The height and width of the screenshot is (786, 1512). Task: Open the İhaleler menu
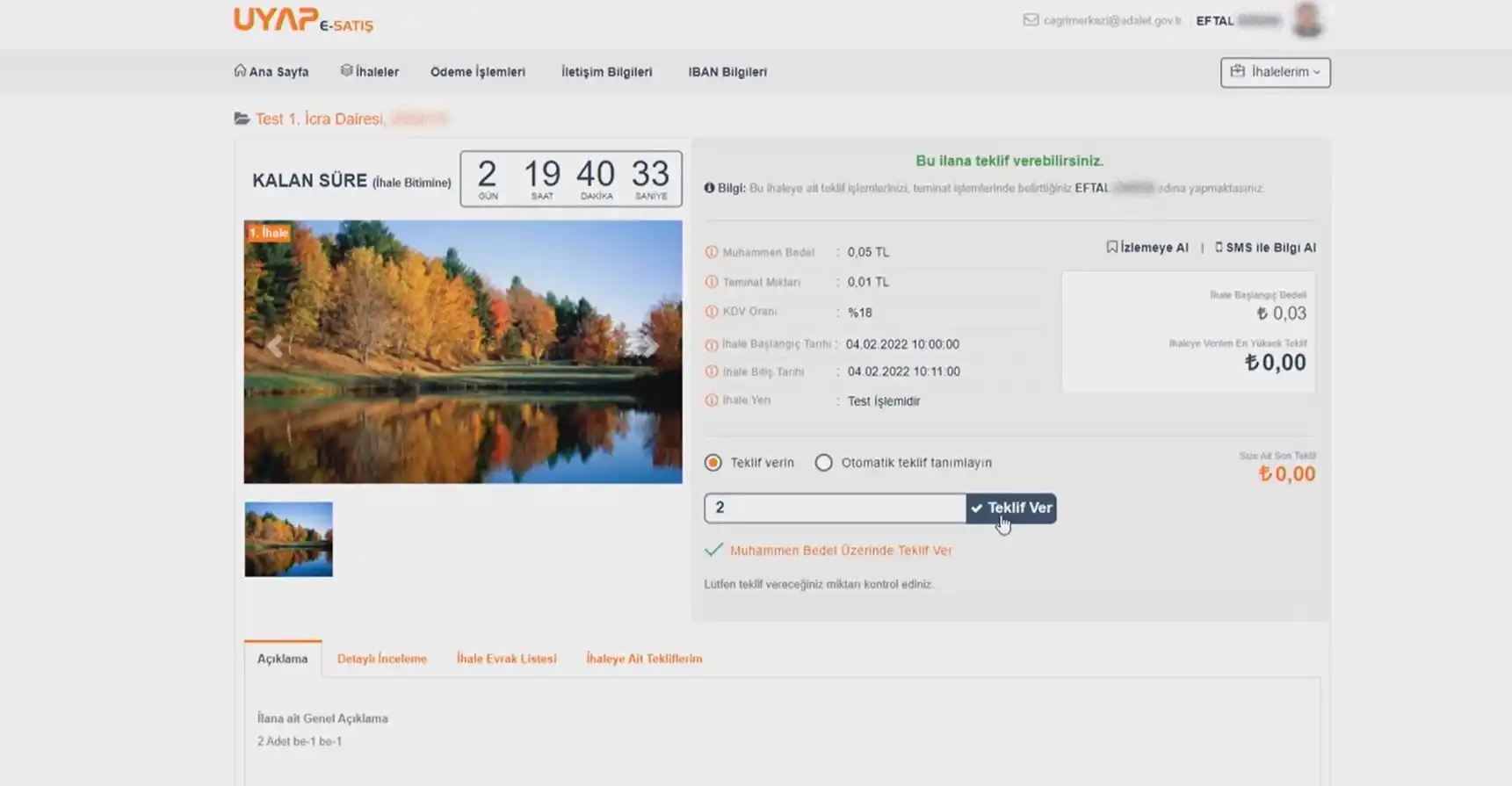coord(370,72)
